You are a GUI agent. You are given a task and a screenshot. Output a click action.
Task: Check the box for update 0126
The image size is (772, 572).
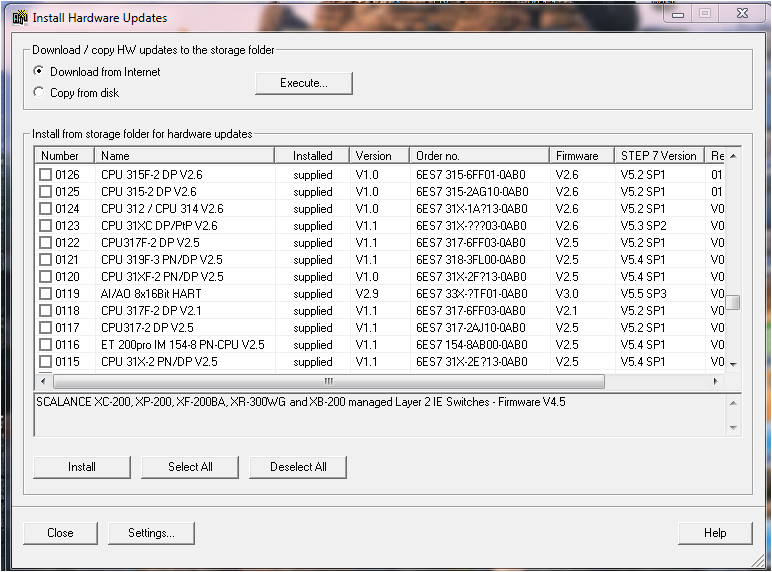coord(45,175)
